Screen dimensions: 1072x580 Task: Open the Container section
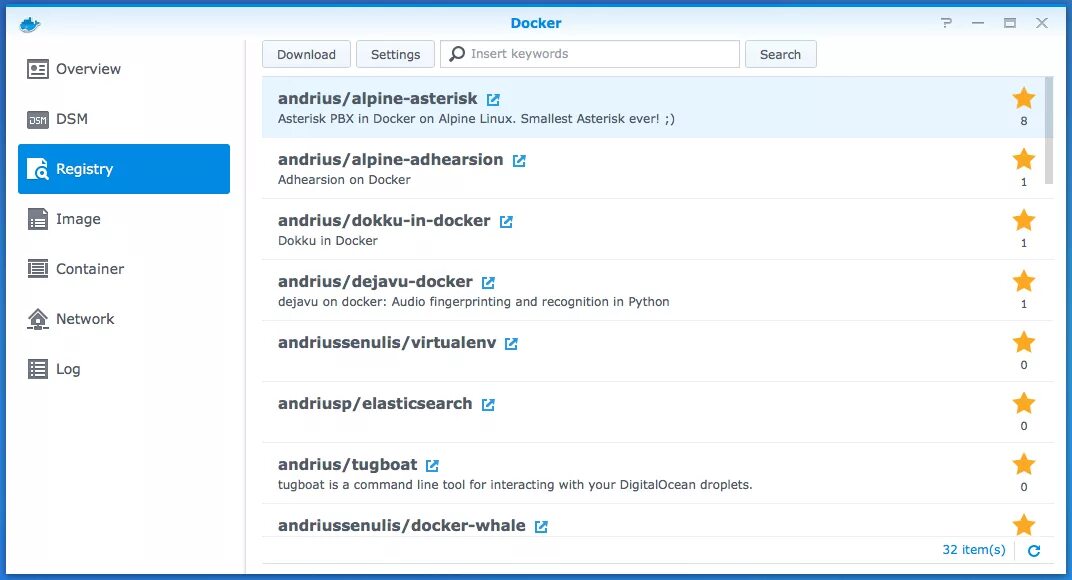pyautogui.click(x=124, y=269)
